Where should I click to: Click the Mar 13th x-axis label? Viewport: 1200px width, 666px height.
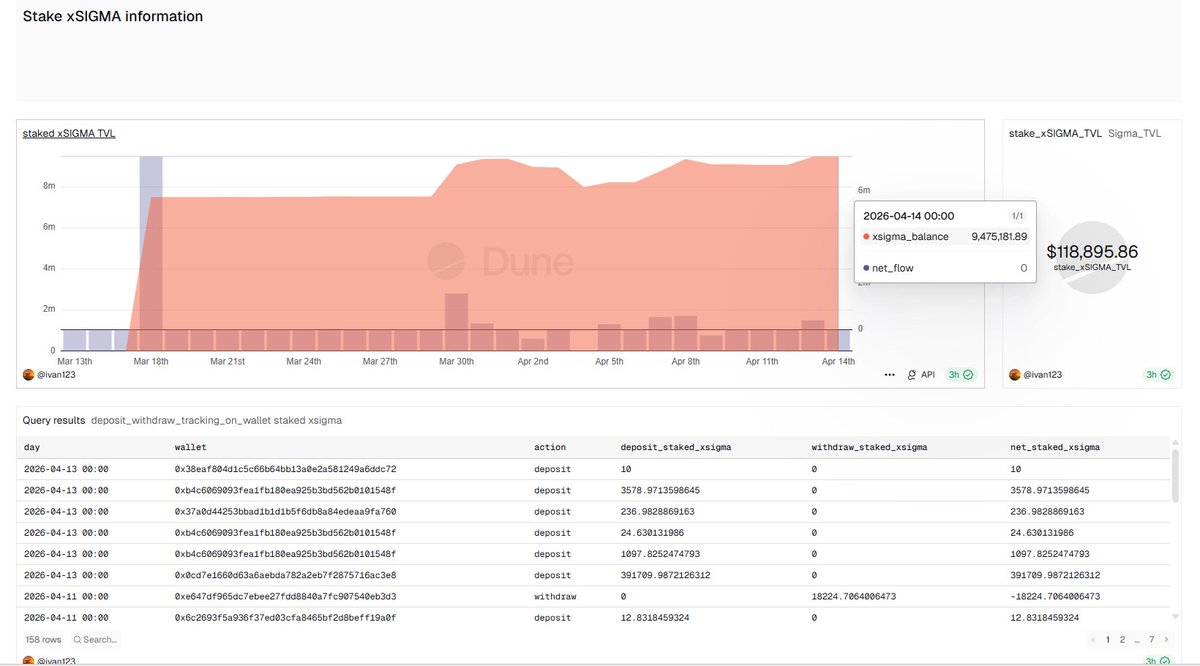[75, 361]
